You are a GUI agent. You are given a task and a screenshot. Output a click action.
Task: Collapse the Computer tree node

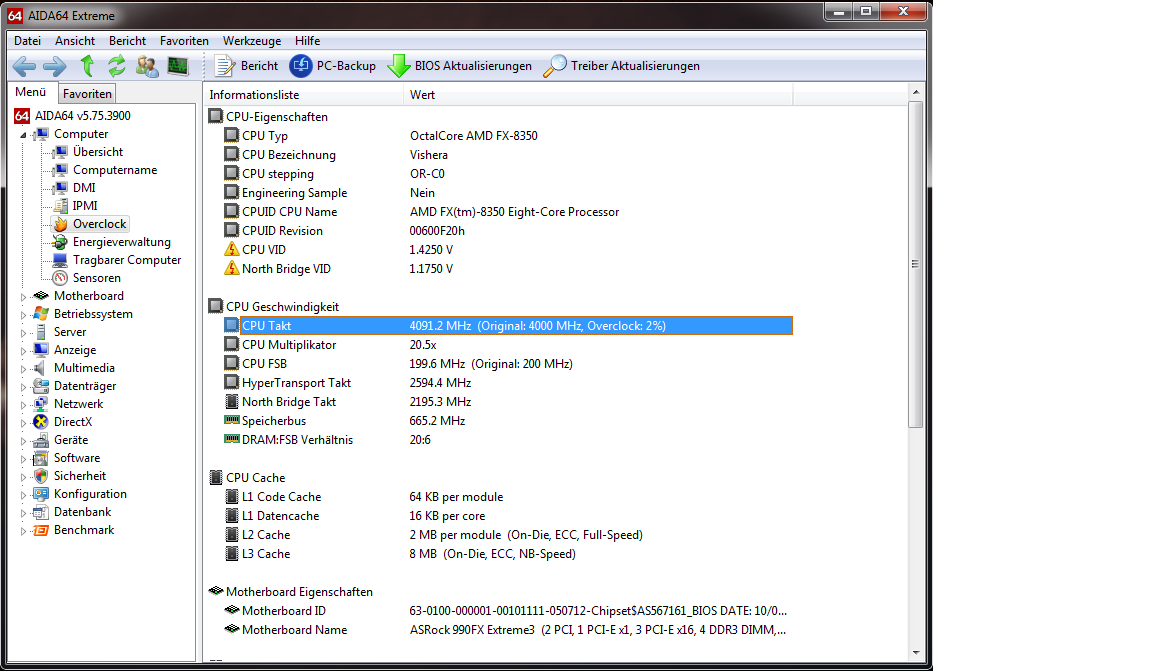pos(23,135)
